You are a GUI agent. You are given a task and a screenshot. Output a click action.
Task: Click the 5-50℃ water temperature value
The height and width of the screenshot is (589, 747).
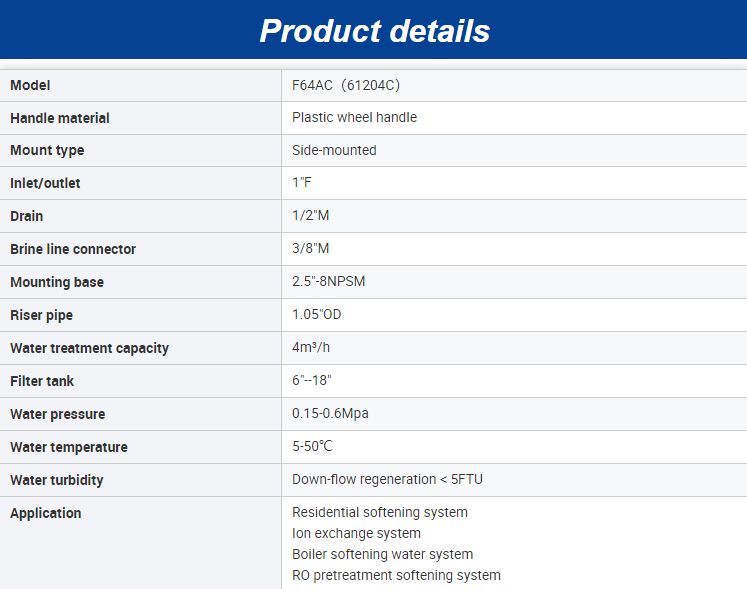click(312, 447)
